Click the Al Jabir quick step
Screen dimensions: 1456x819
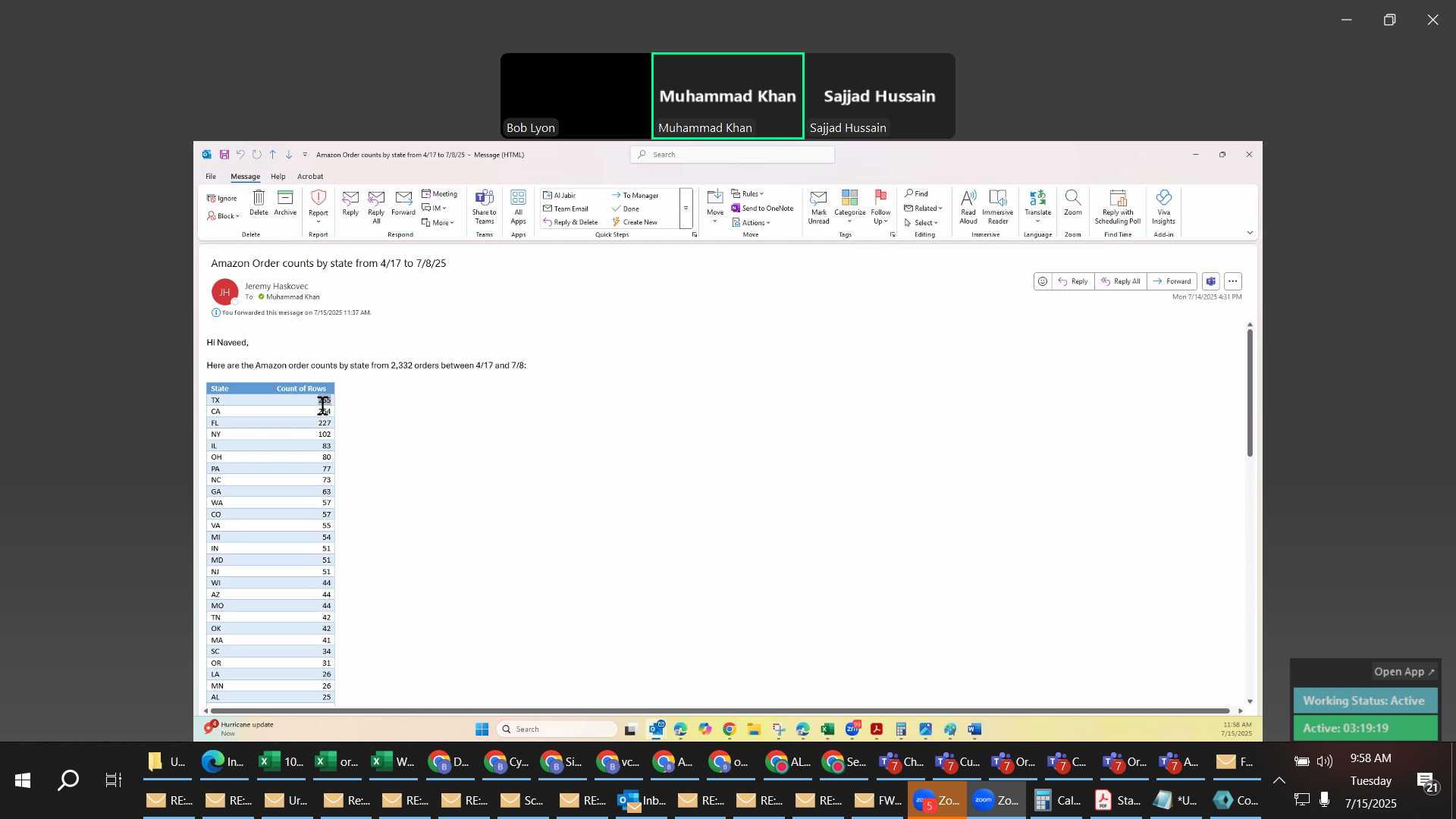[559, 196]
